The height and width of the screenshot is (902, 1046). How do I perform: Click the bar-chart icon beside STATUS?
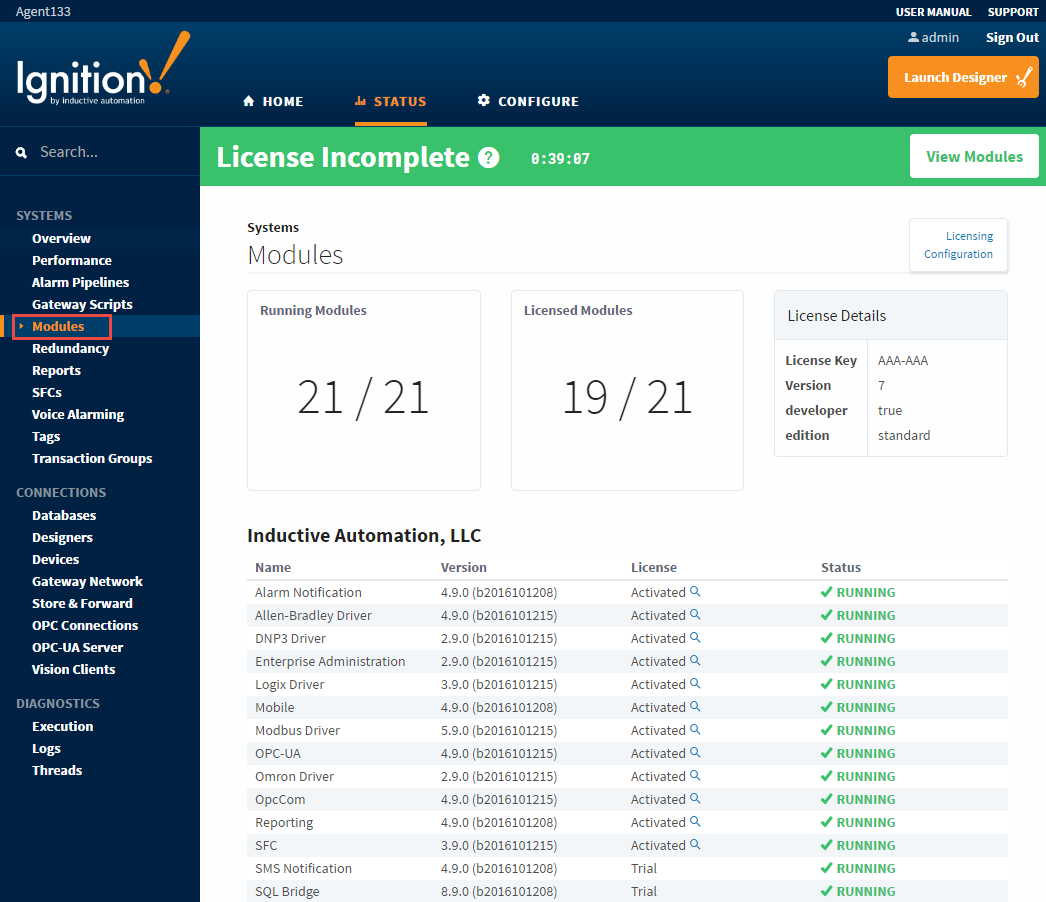[361, 100]
